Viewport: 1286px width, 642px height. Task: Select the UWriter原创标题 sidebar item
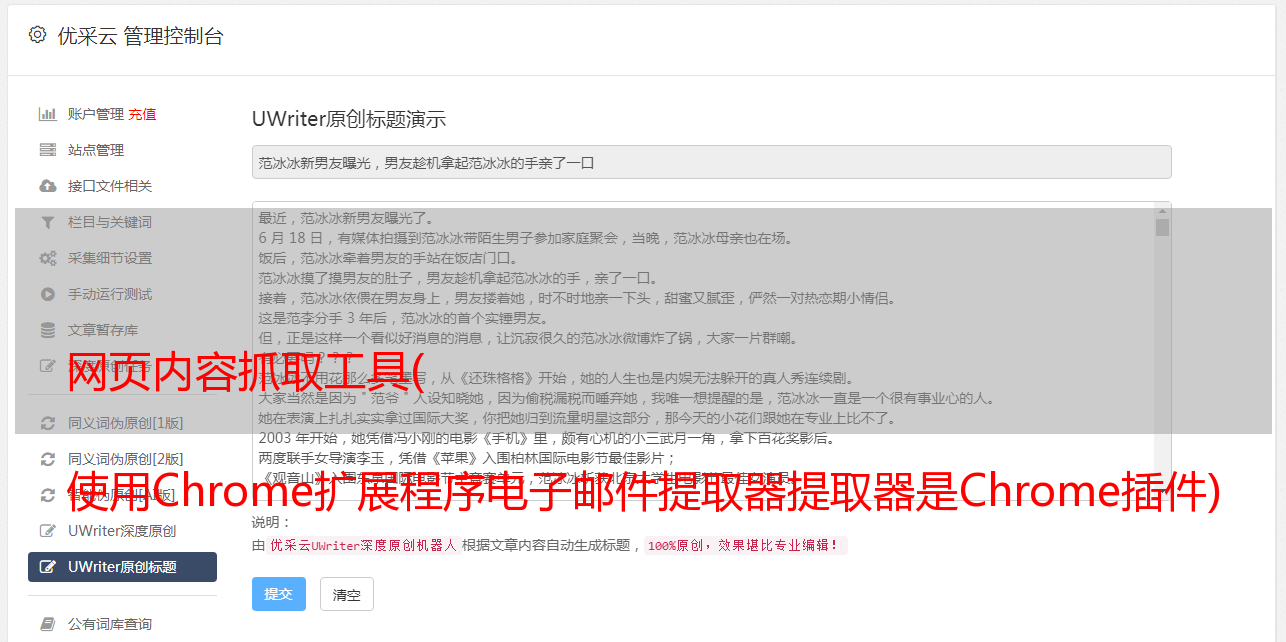122,567
